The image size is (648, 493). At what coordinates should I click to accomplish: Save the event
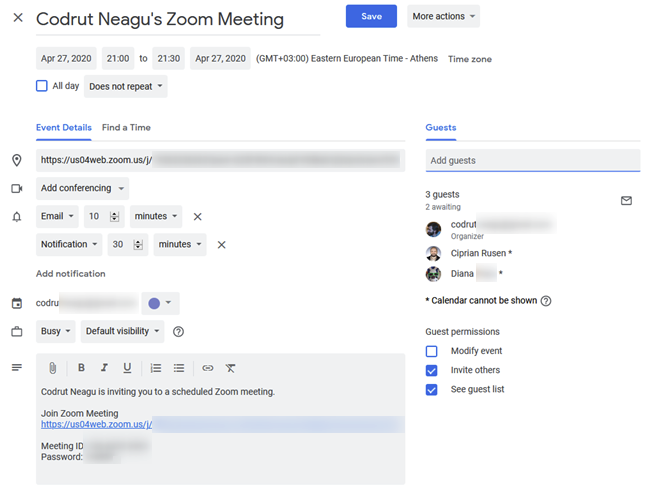tap(371, 16)
